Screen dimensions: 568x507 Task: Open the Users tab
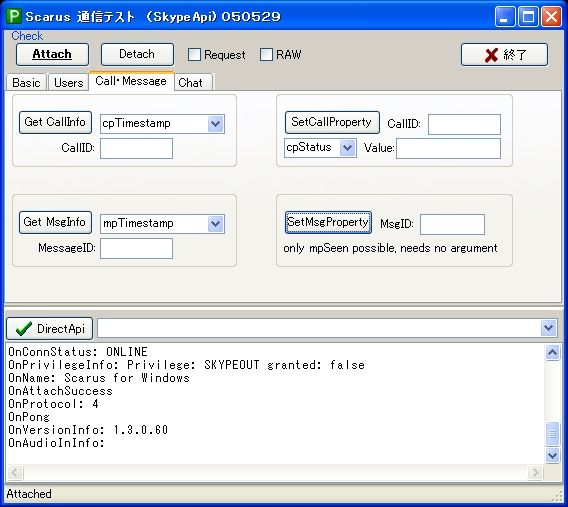68,83
